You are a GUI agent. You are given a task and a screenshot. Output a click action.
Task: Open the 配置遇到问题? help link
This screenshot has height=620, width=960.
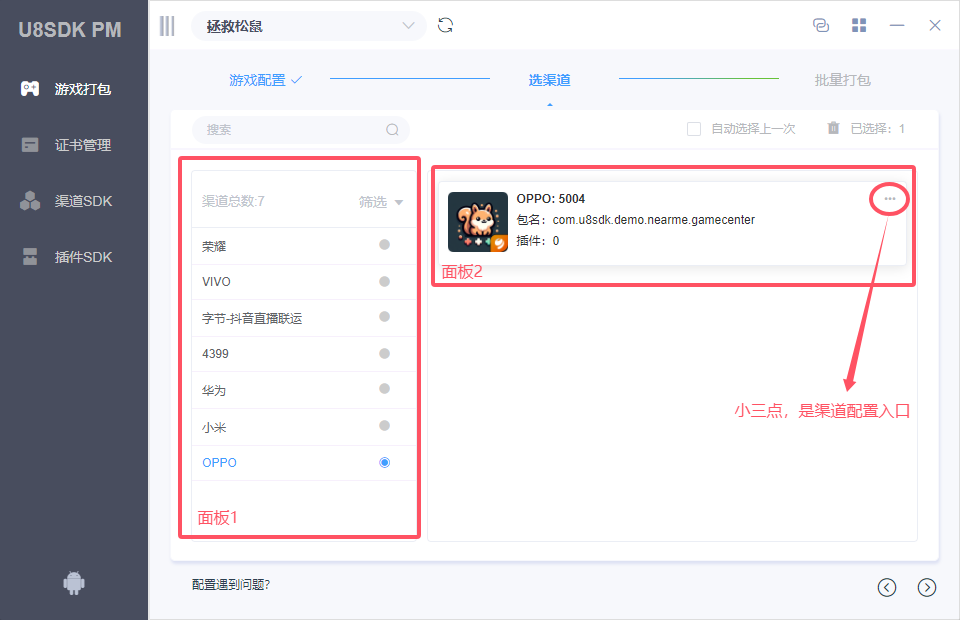pos(231,585)
